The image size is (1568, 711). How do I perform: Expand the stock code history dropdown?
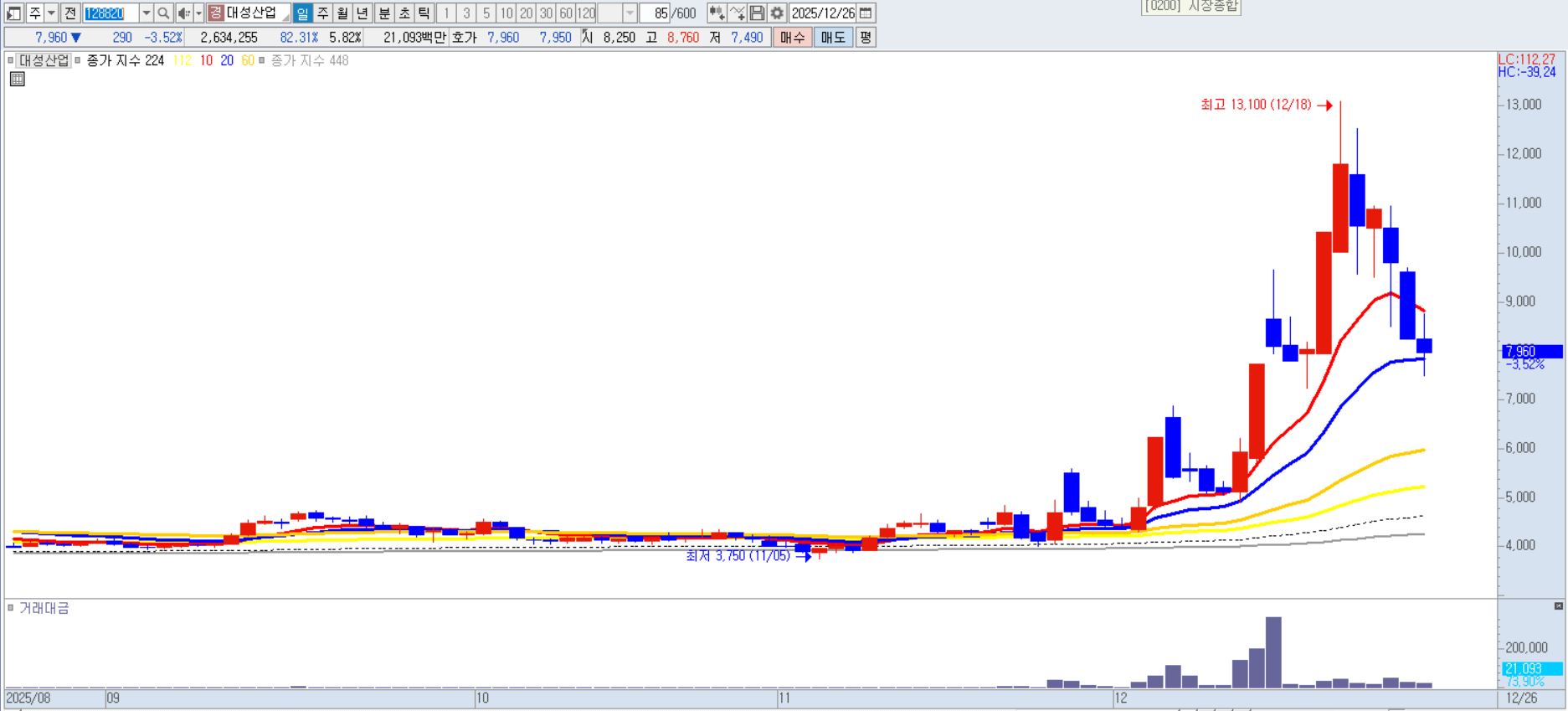[147, 13]
